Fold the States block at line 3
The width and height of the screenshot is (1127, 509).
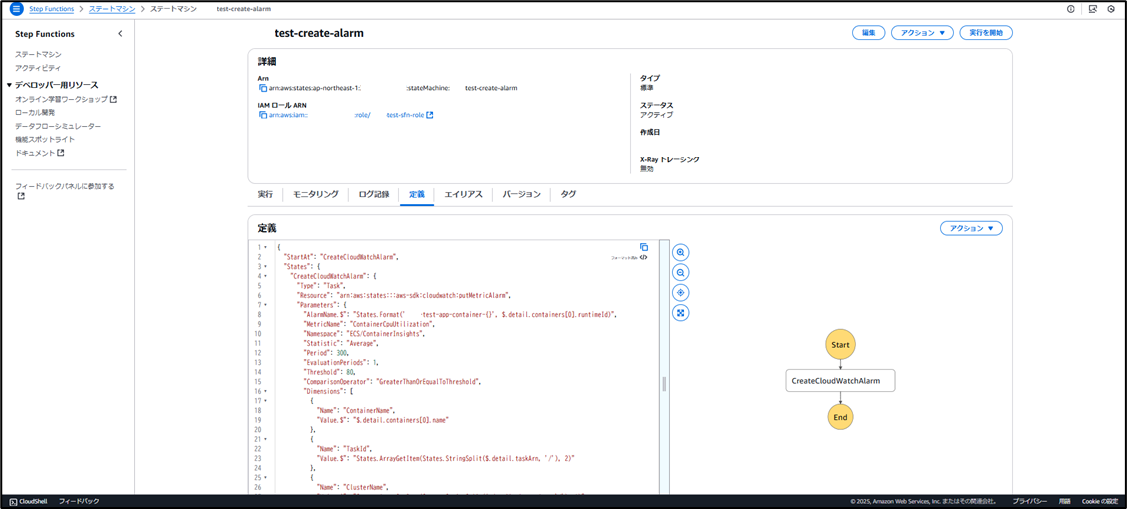(265, 267)
